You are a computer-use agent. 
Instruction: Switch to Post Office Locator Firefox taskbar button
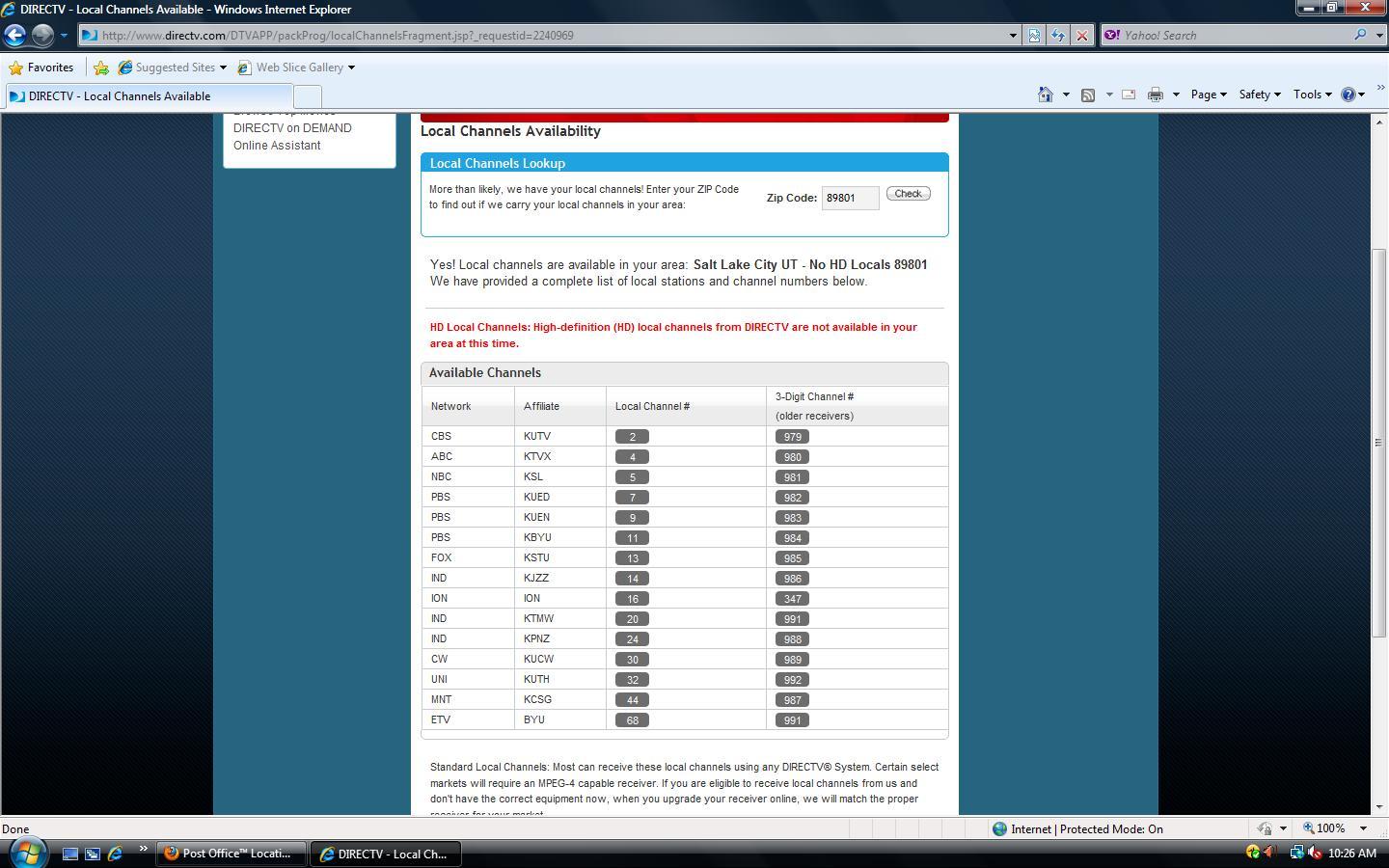[231, 854]
